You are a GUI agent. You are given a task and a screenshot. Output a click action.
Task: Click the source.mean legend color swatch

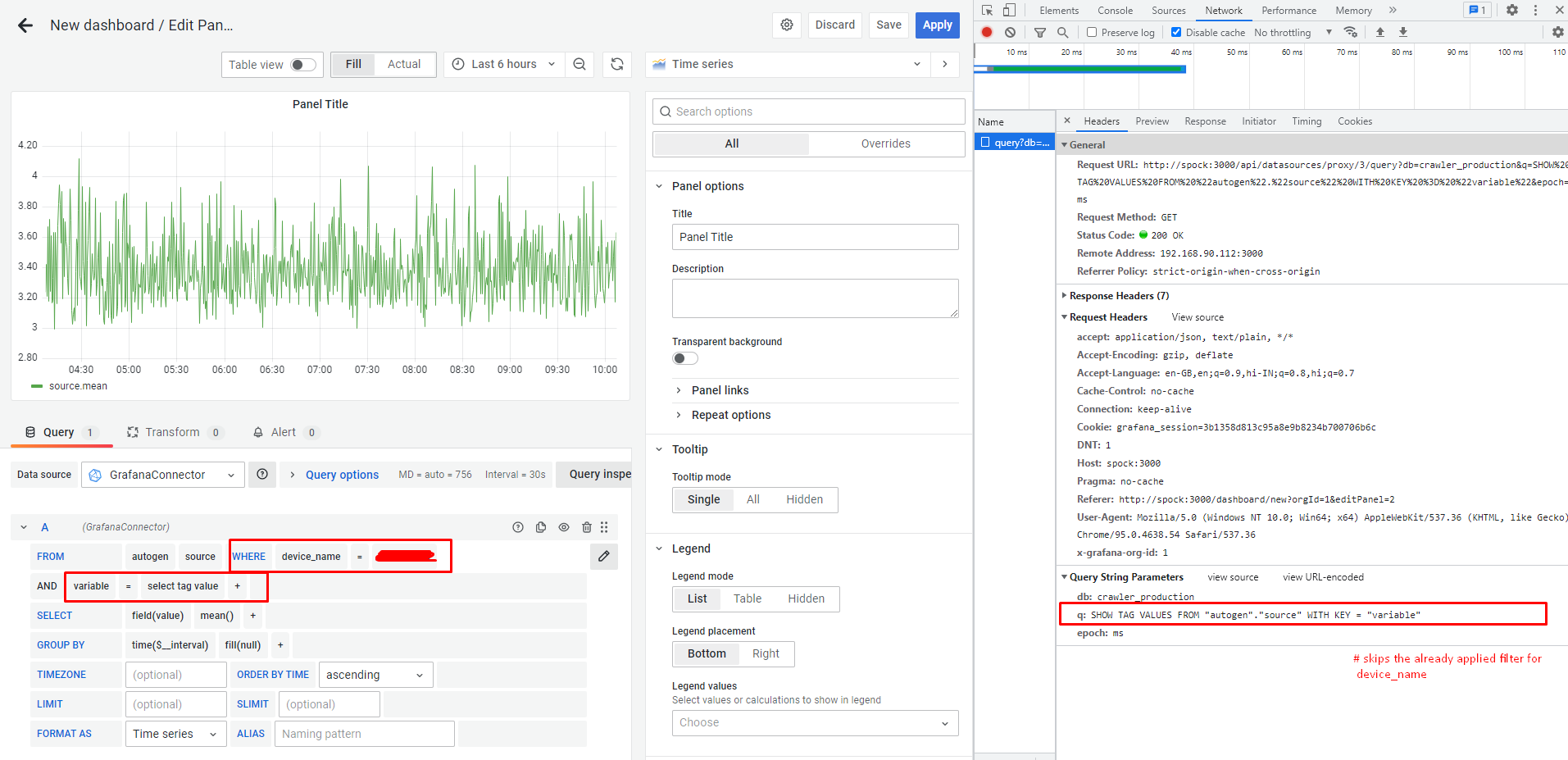[x=37, y=385]
